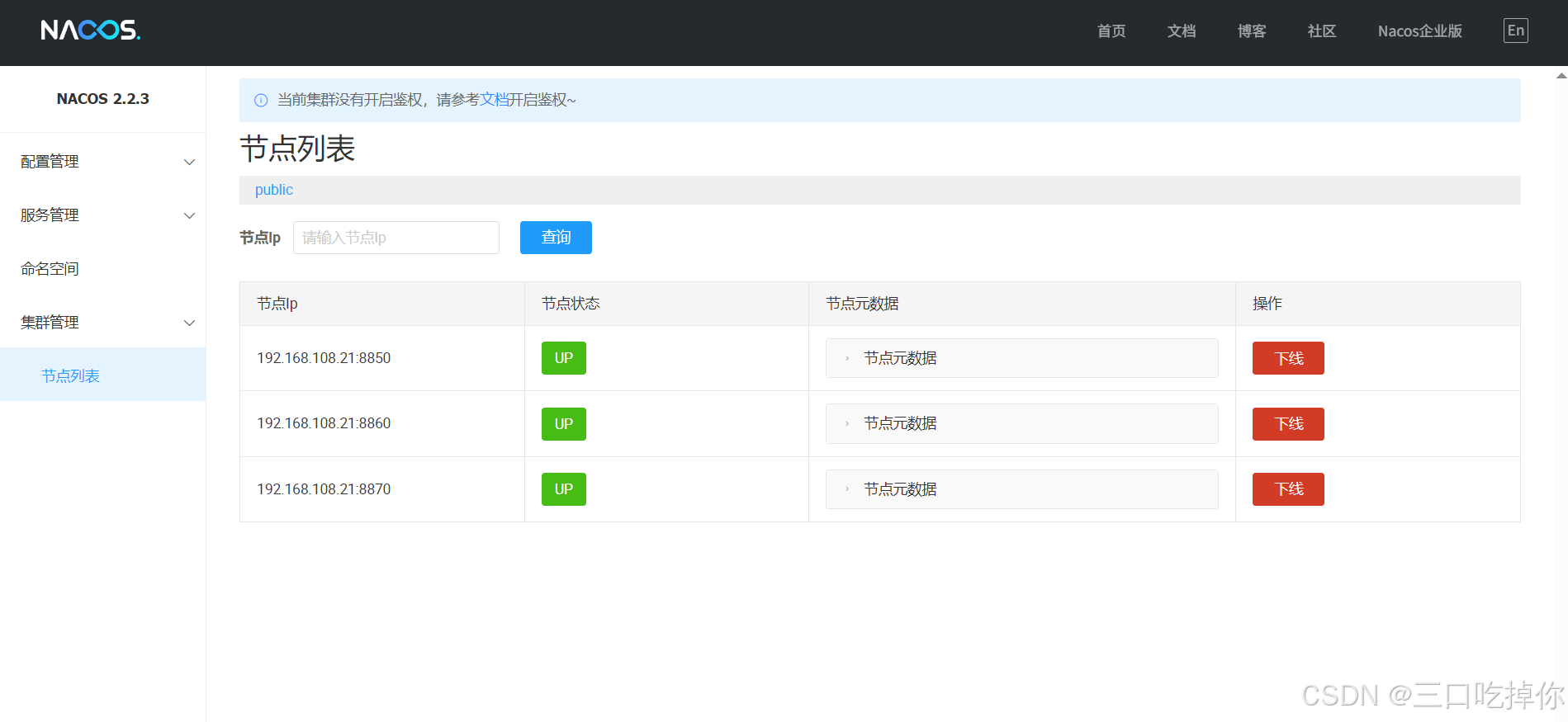
Task: Click the 节点Ip column header
Action: (x=382, y=304)
